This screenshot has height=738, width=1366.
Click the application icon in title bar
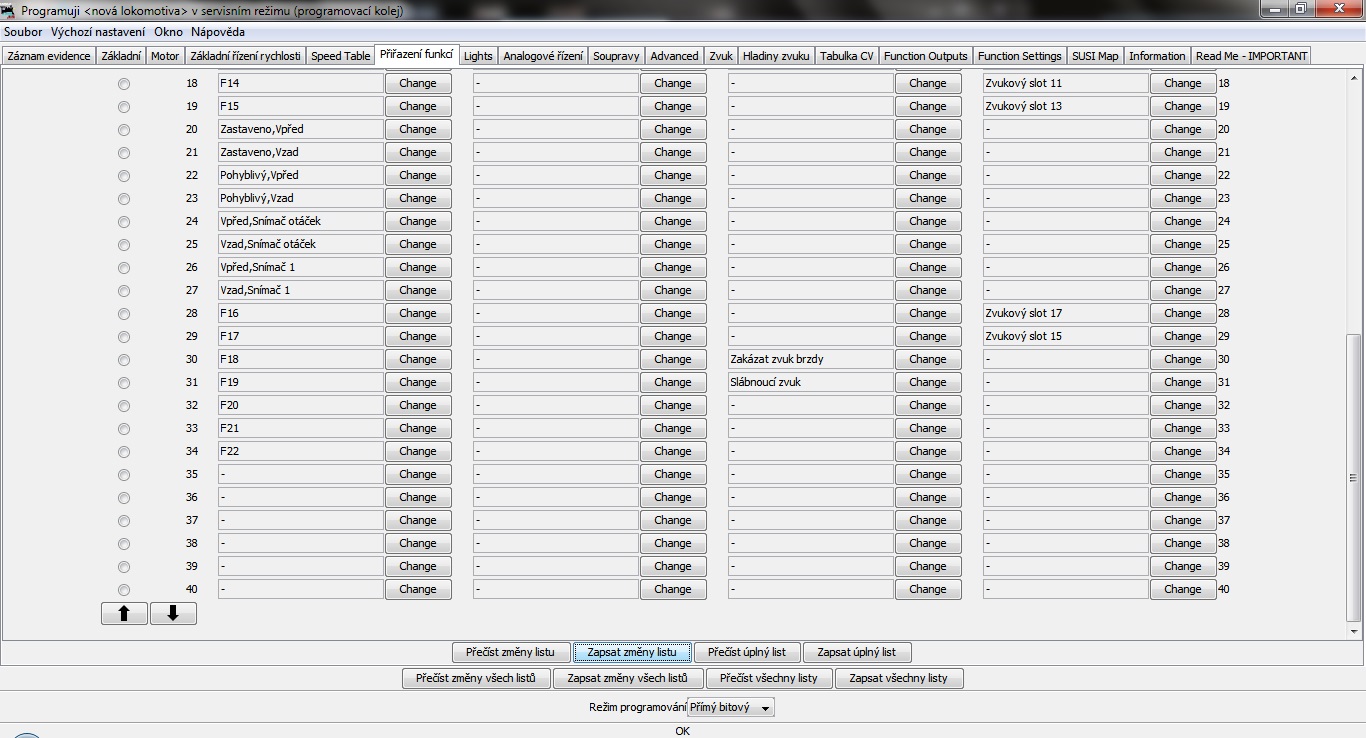pyautogui.click(x=10, y=10)
